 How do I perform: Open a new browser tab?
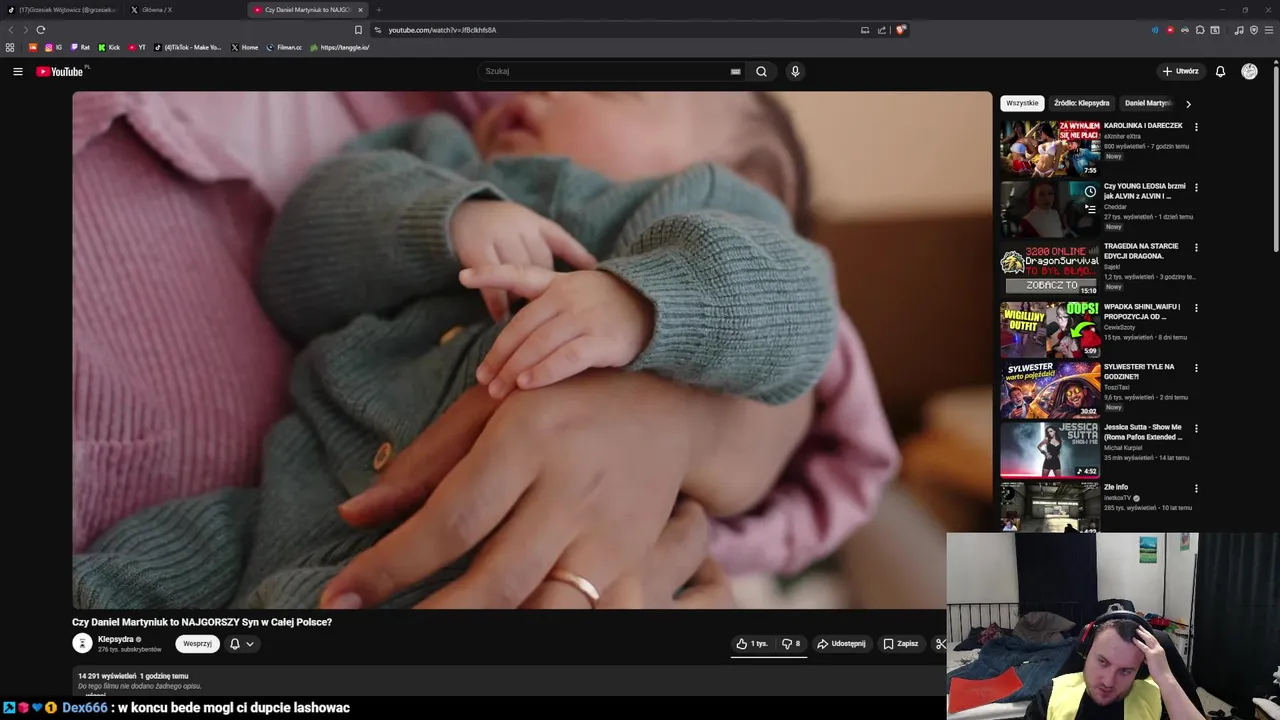(378, 10)
